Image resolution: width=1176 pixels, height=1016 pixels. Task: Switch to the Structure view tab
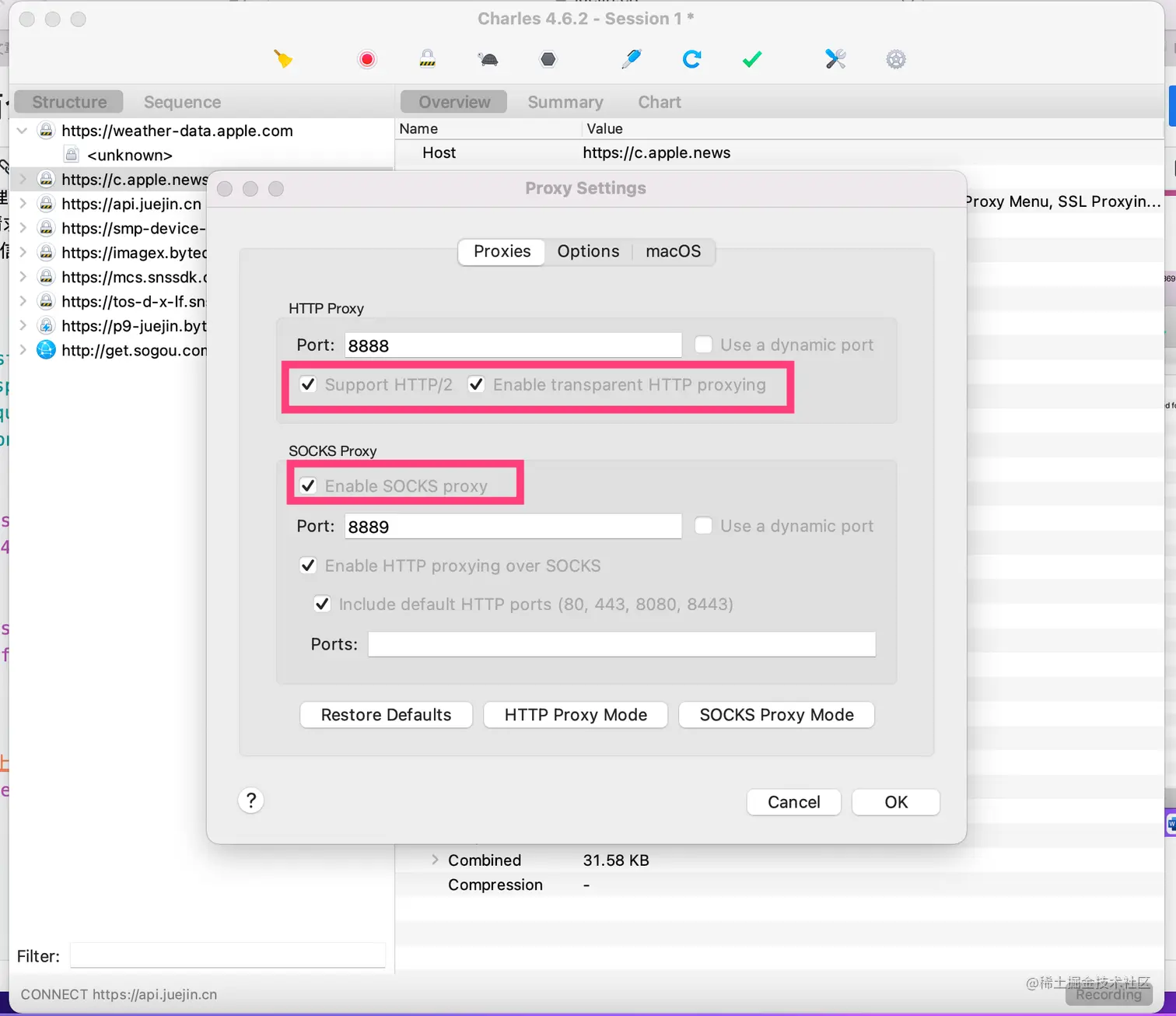(x=69, y=102)
